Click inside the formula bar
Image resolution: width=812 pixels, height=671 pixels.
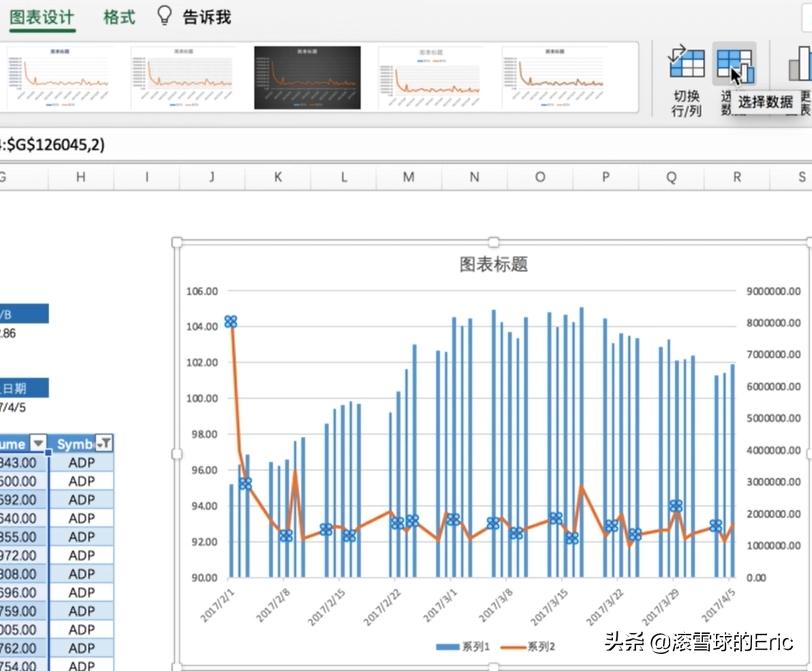click(400, 144)
